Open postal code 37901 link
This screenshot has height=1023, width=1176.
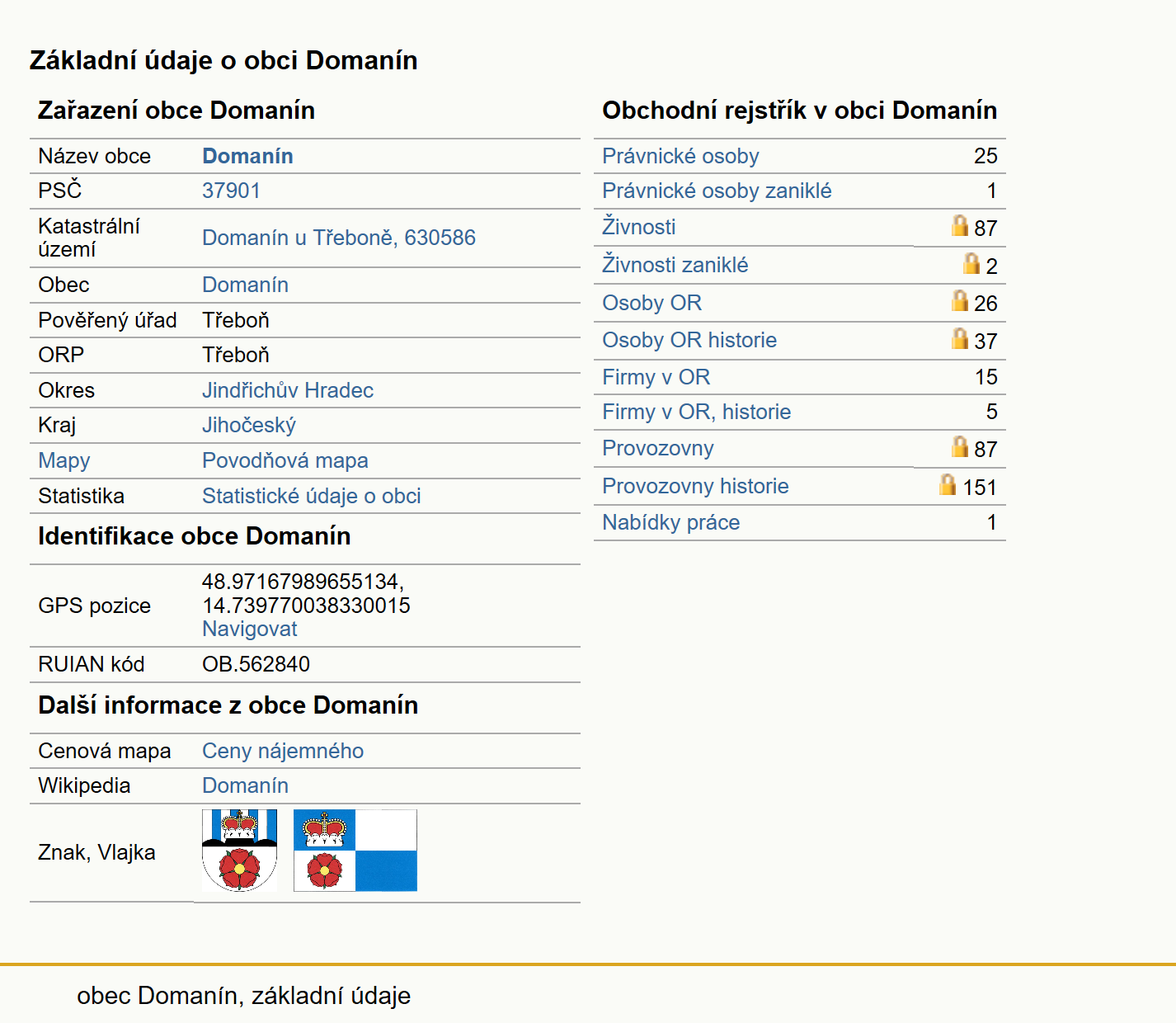[231, 191]
